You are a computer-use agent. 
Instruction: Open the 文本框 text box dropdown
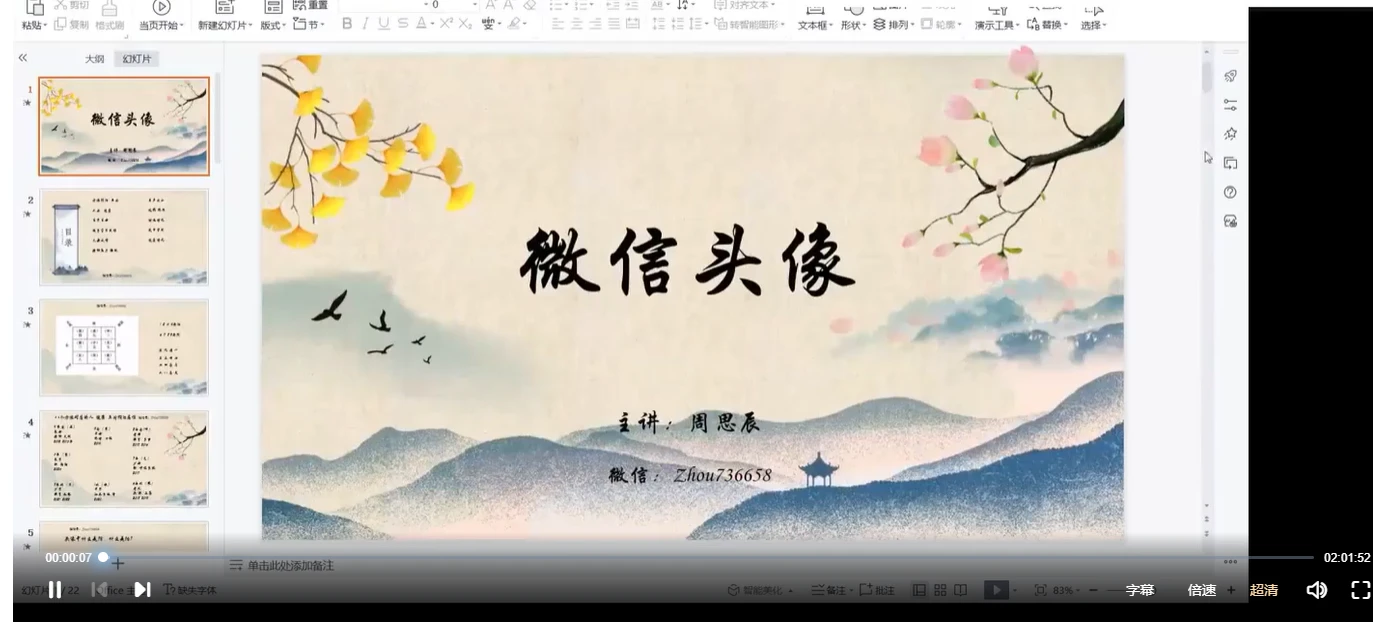click(815, 25)
